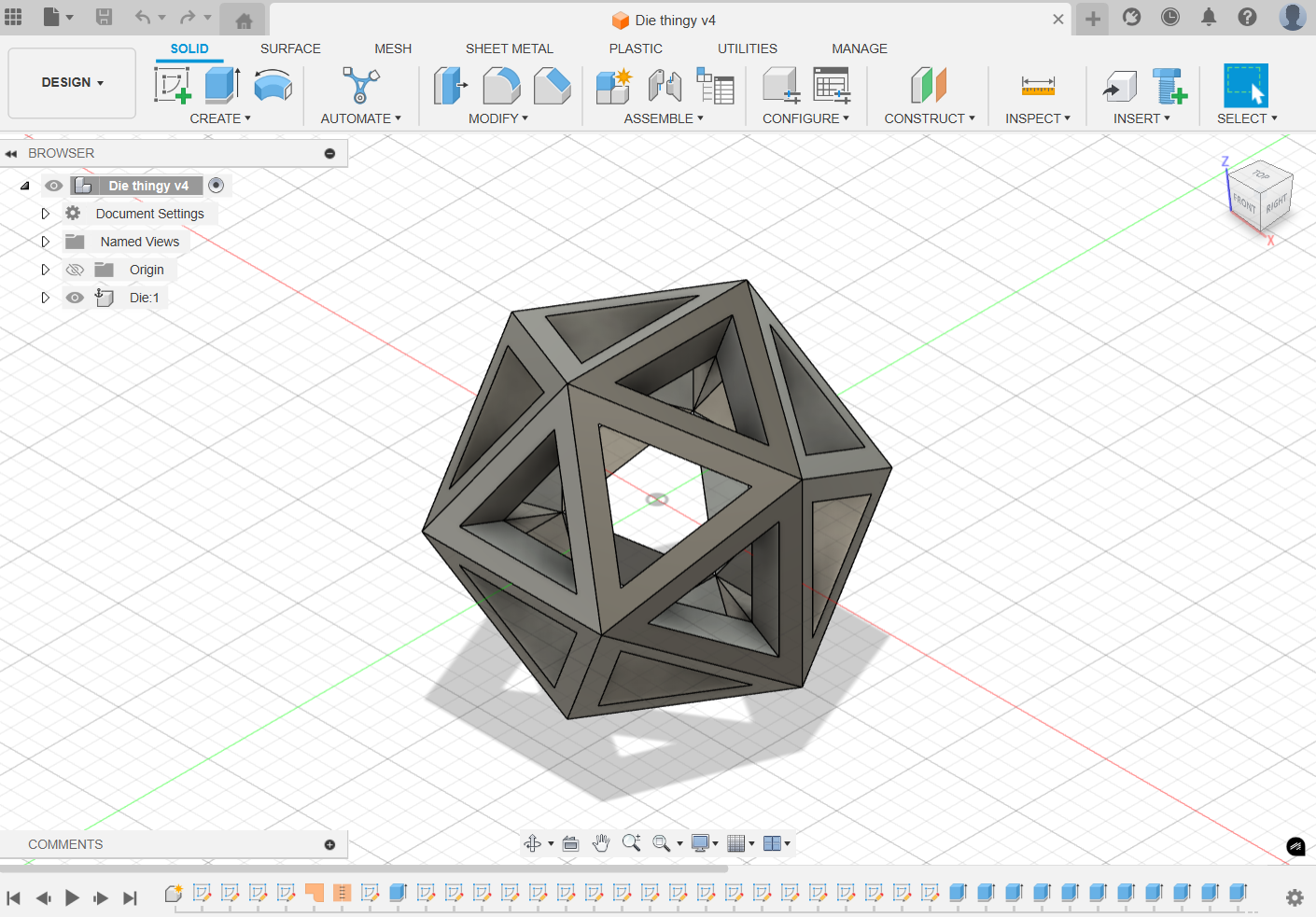
Task: Open the INSPECT dropdown menu
Action: coord(1038,118)
